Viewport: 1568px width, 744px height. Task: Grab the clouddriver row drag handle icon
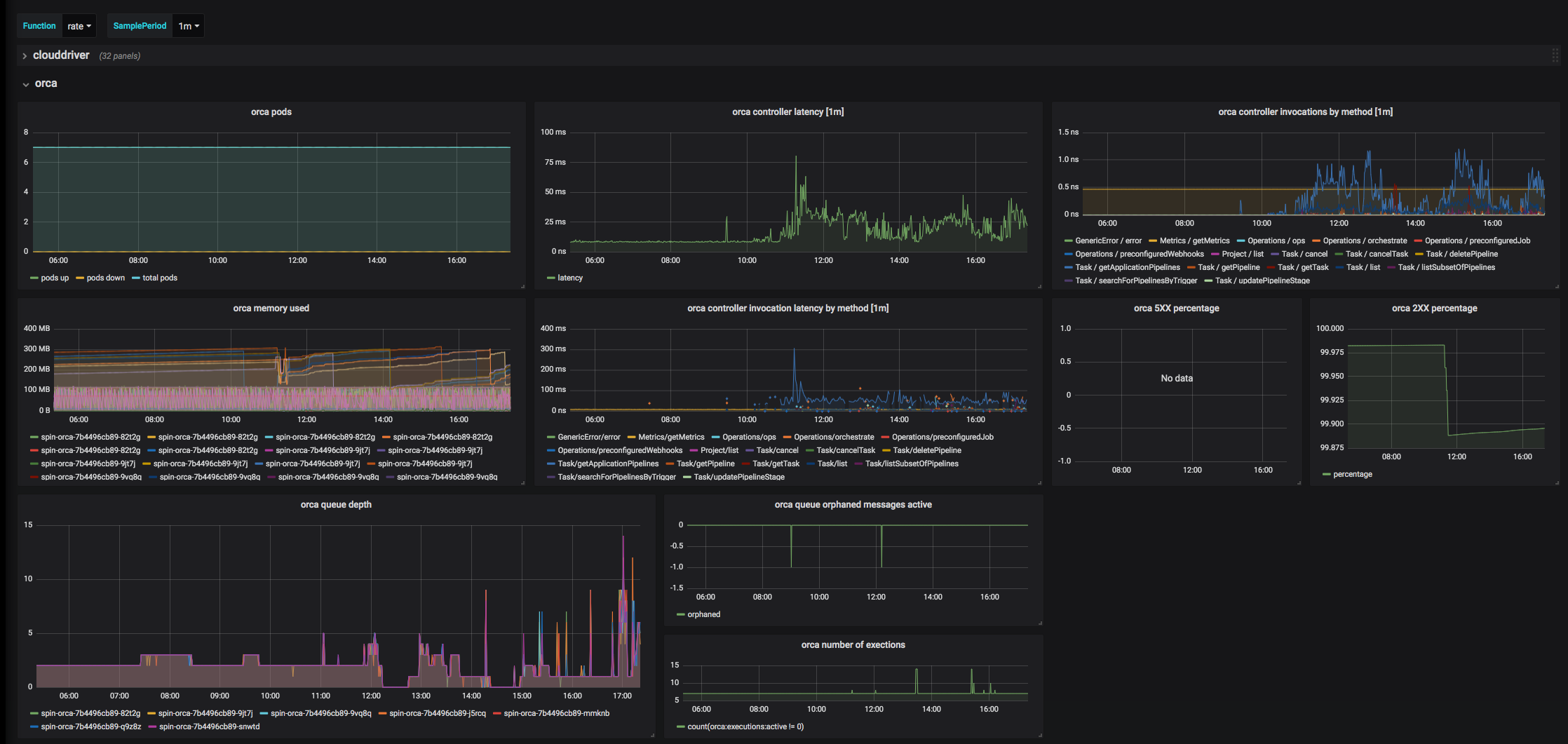click(1555, 55)
